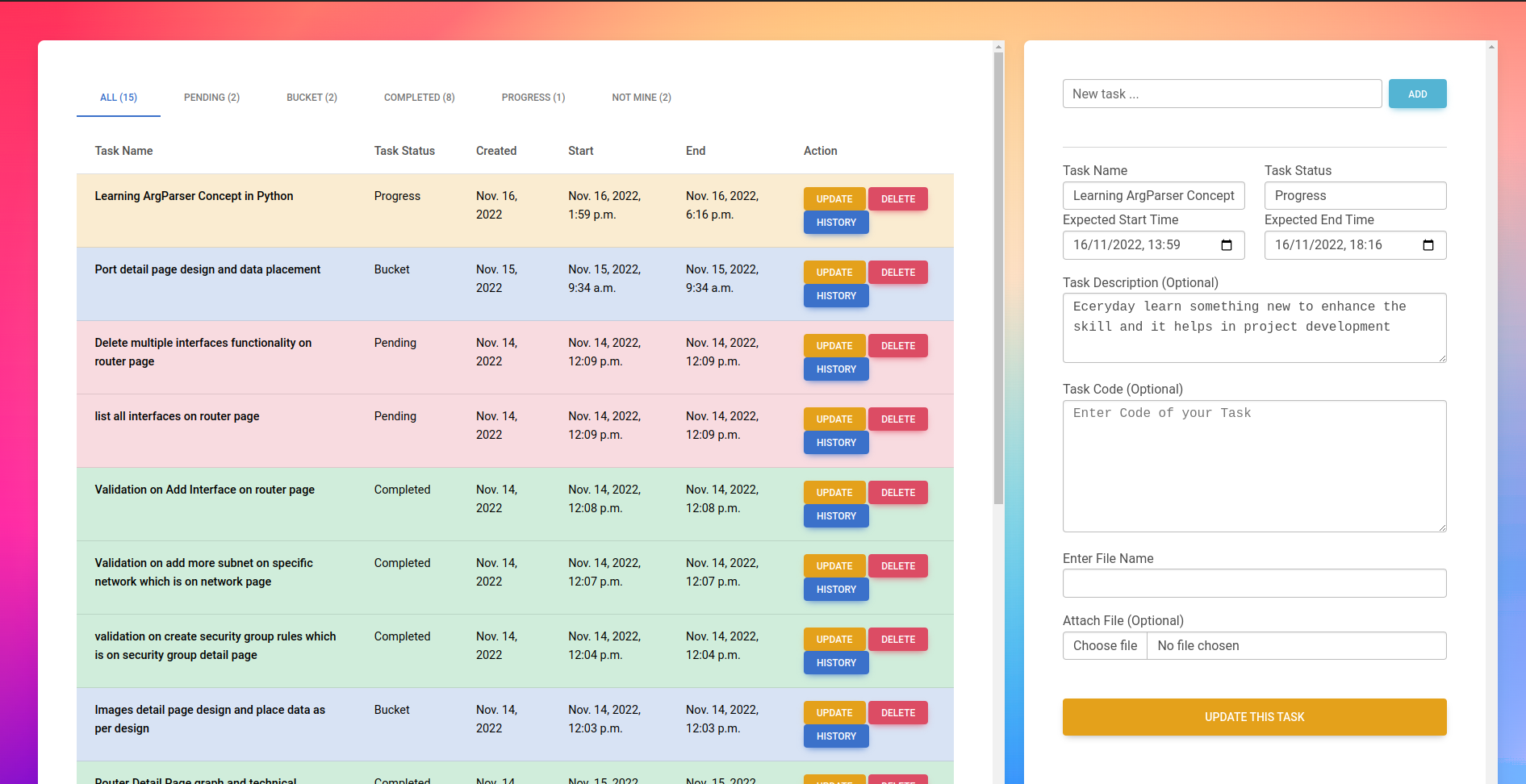View history of Images detail page task
1526x784 pixels.
(836, 736)
